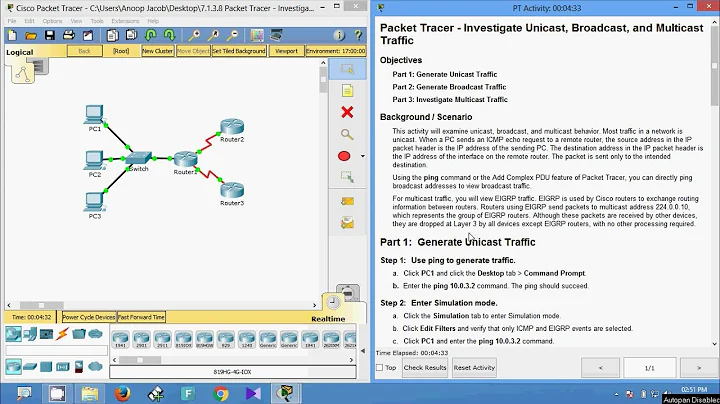This screenshot has height=404, width=720.
Task: Select the Add Complex PDU envelope
Action: click(x=347, y=223)
